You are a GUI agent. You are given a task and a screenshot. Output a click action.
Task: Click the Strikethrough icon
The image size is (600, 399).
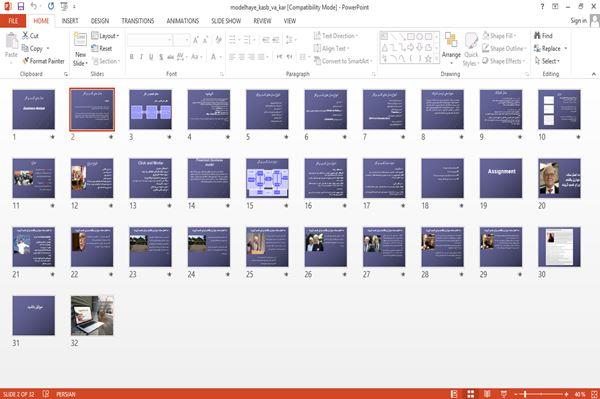[170, 57]
